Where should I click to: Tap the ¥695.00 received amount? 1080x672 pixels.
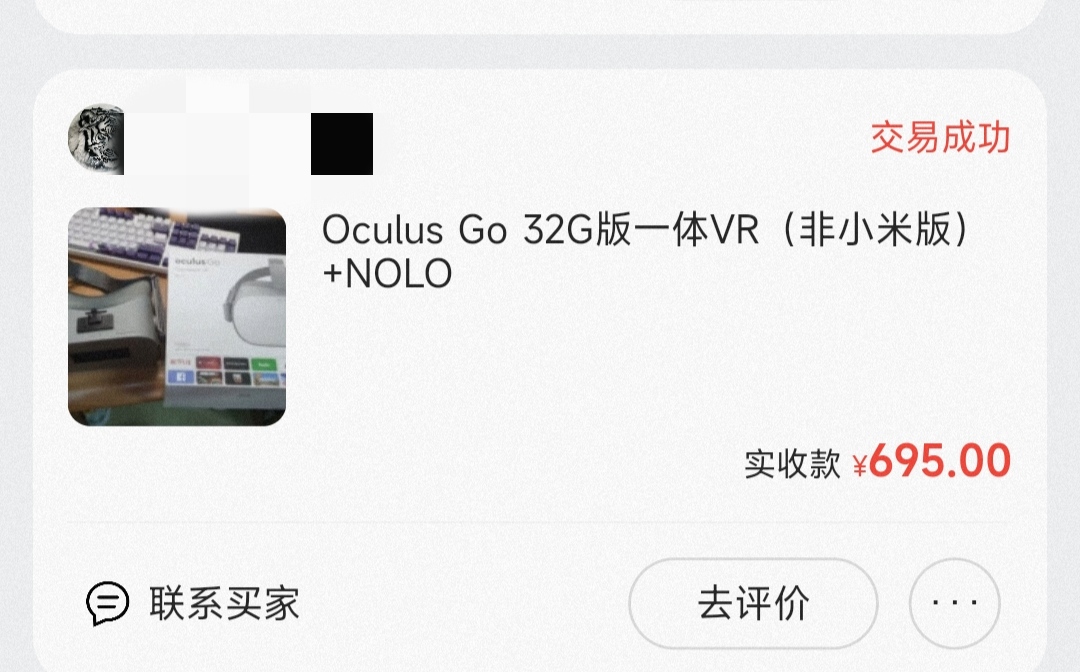click(931, 461)
